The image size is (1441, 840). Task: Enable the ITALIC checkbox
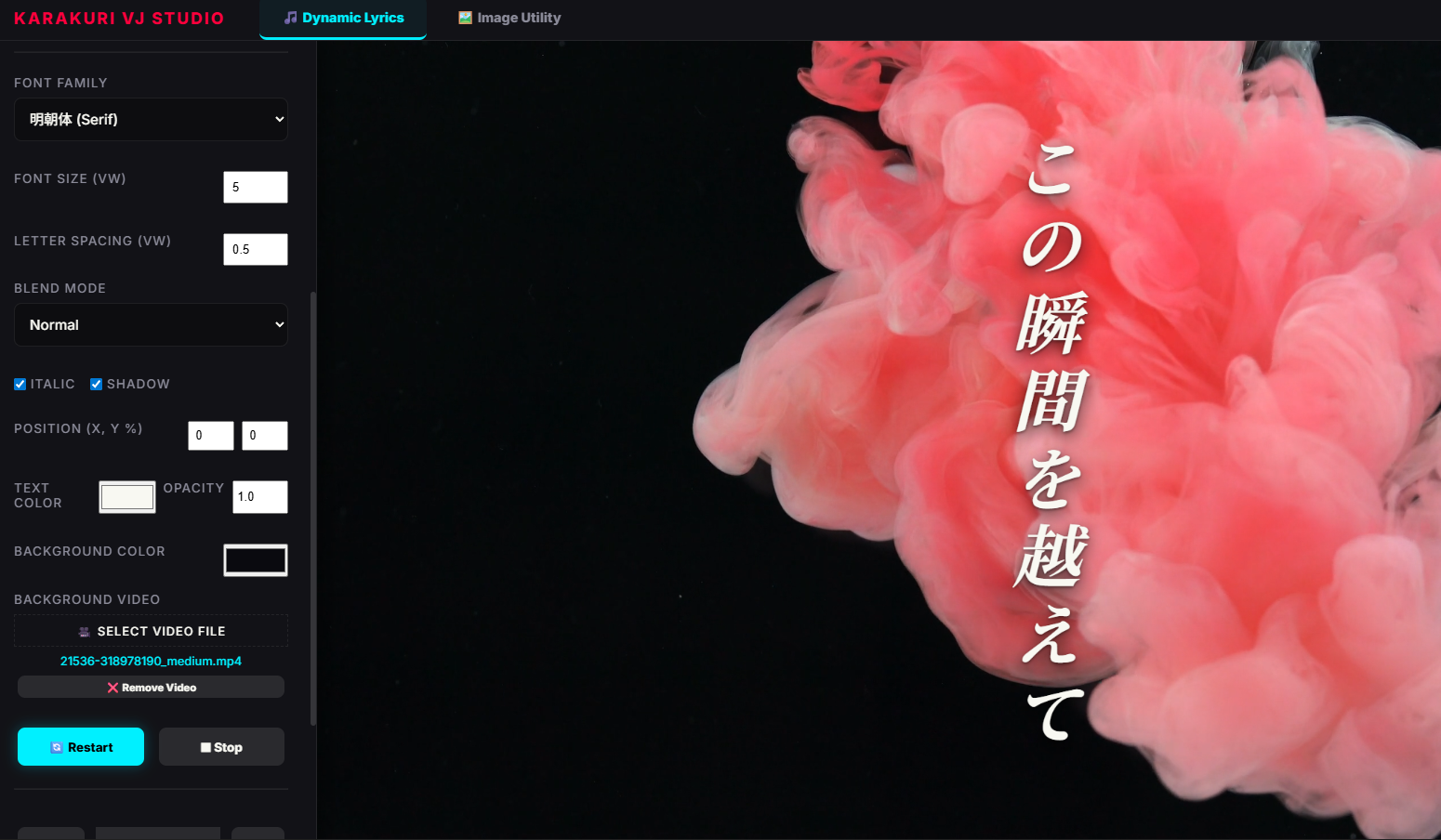tap(20, 384)
